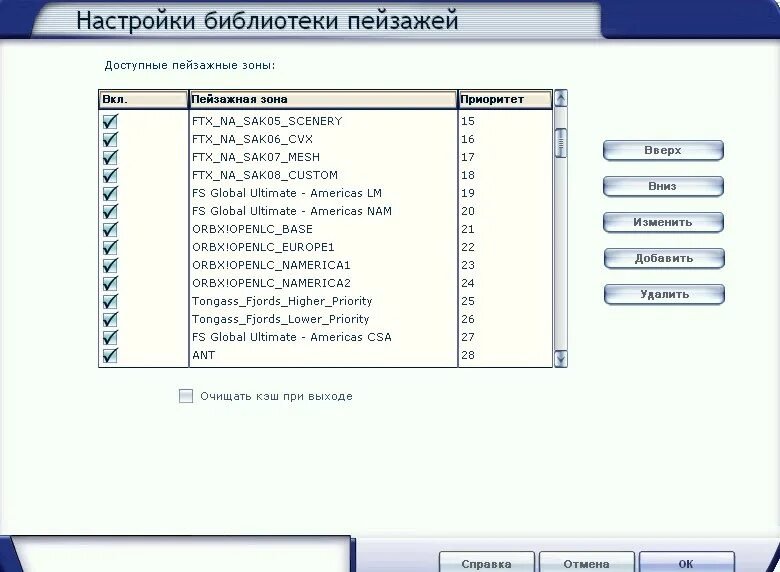780x572 pixels.
Task: Enable 'Очищать кэш при выходе' checkbox
Action: (186, 396)
